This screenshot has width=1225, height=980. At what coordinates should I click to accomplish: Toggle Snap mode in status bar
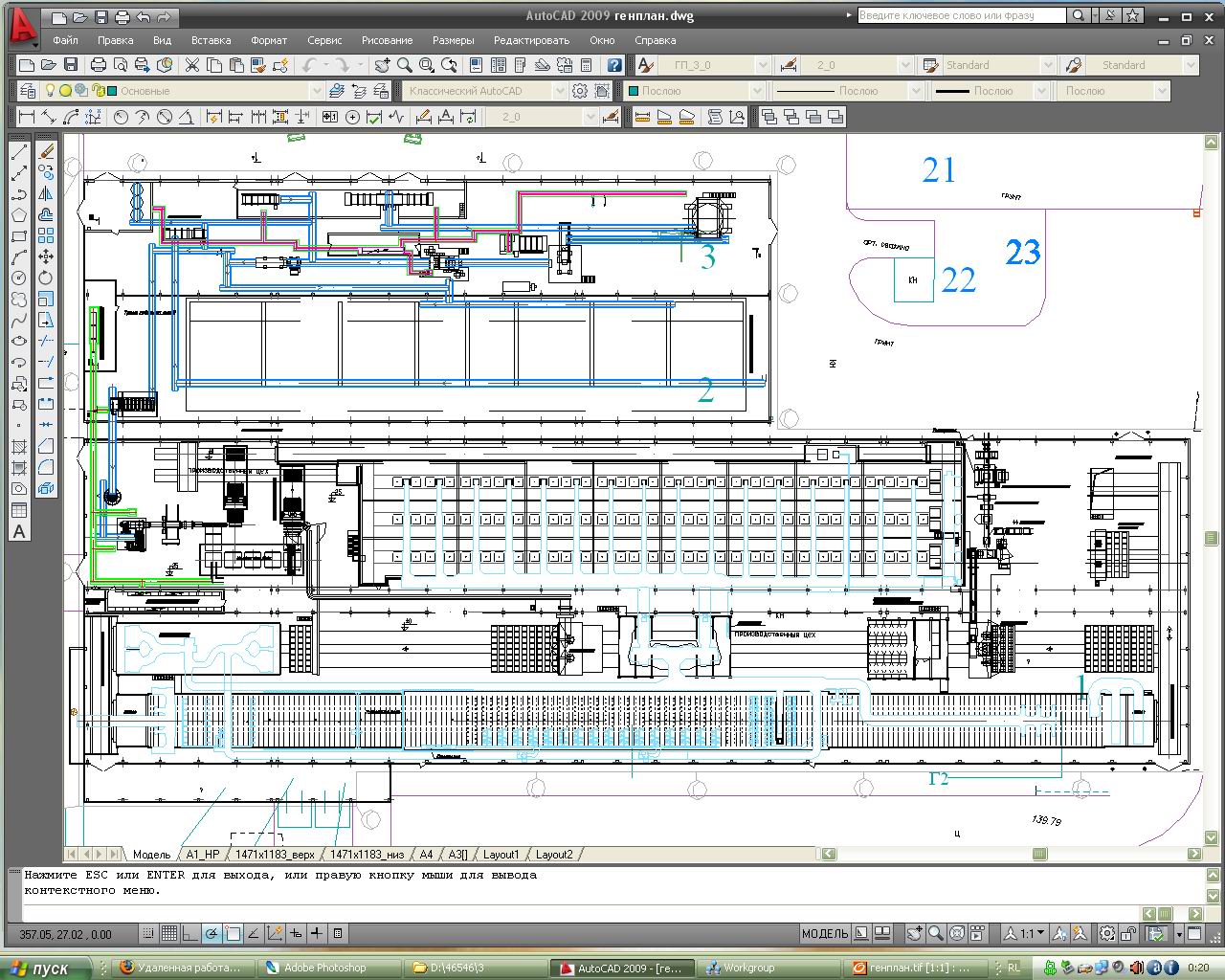(x=148, y=933)
